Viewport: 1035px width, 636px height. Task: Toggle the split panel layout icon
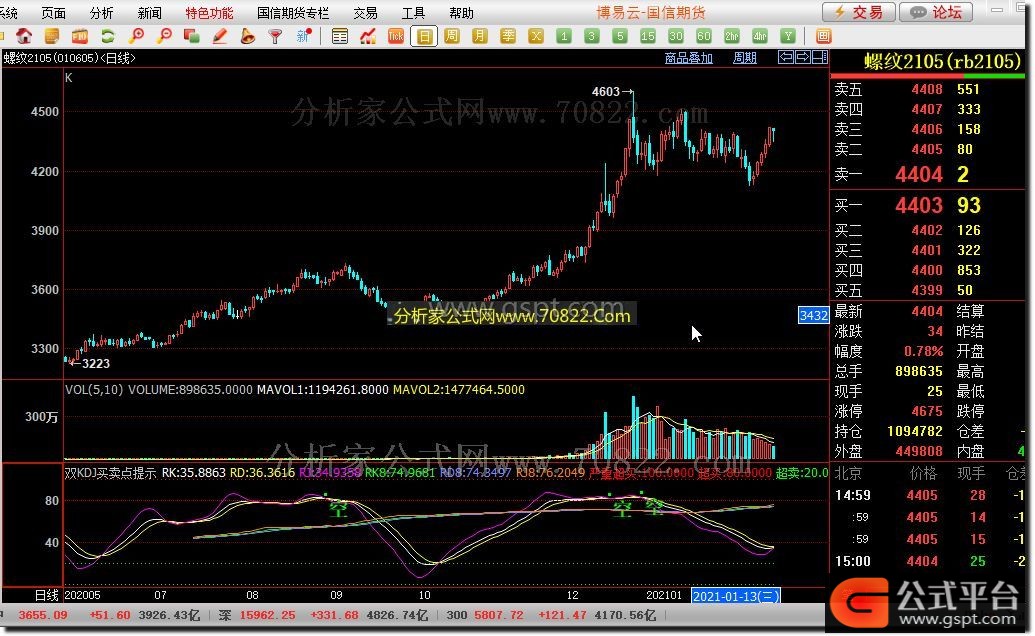click(820, 57)
